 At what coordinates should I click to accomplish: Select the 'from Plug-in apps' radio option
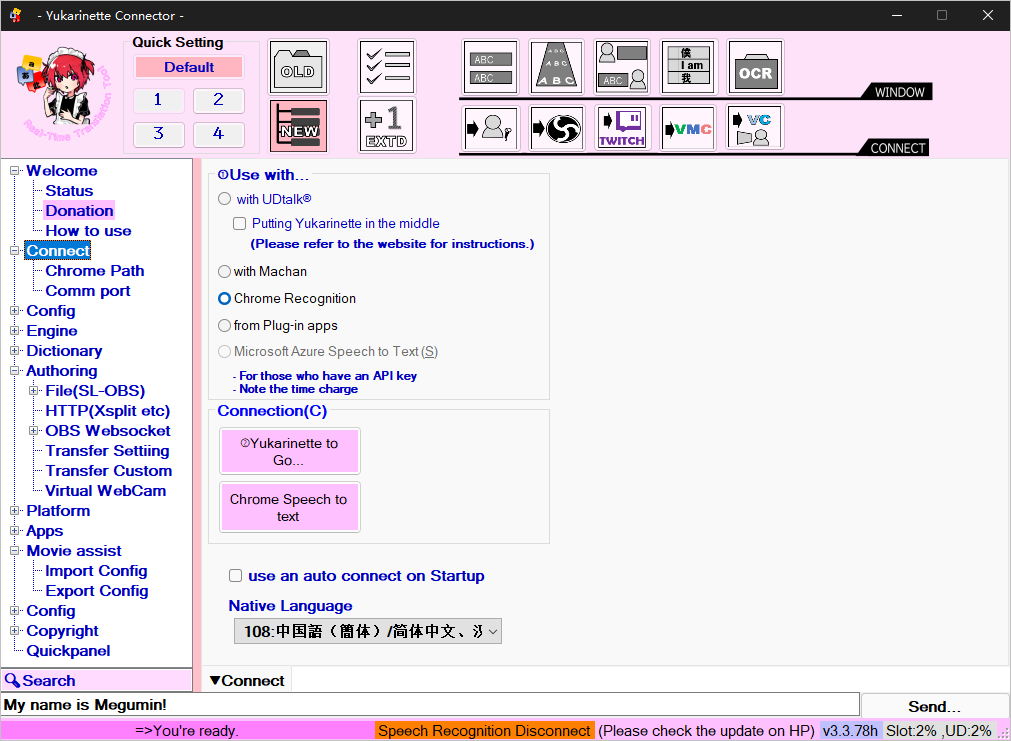click(x=224, y=326)
